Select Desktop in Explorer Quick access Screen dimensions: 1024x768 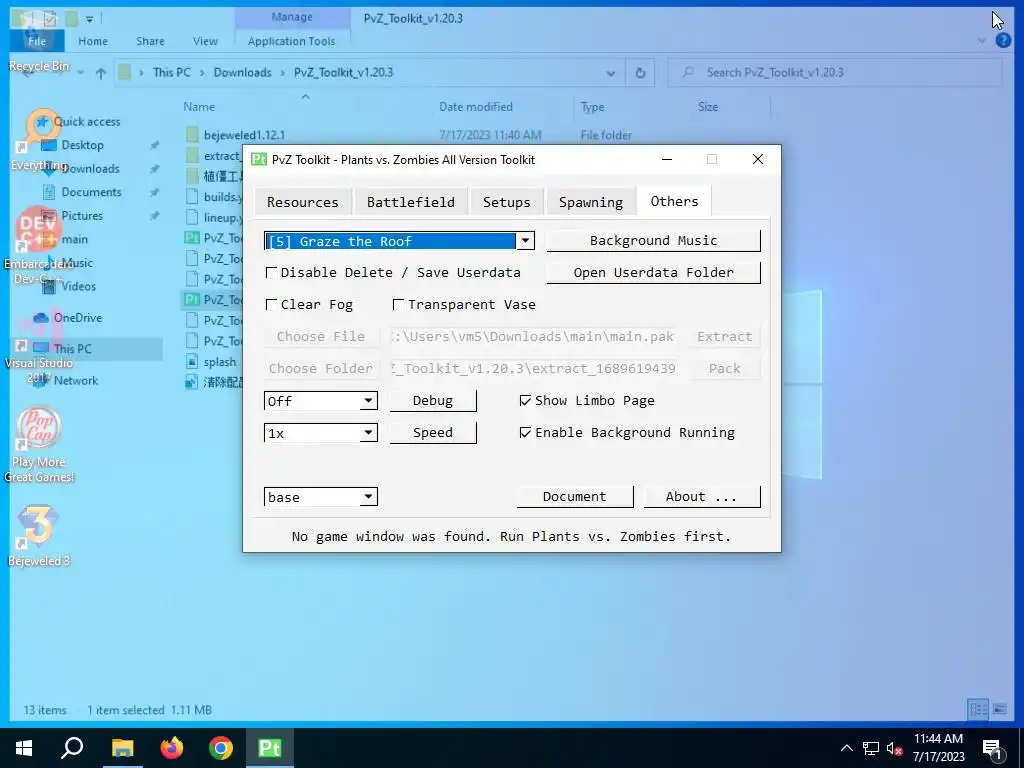click(82, 145)
